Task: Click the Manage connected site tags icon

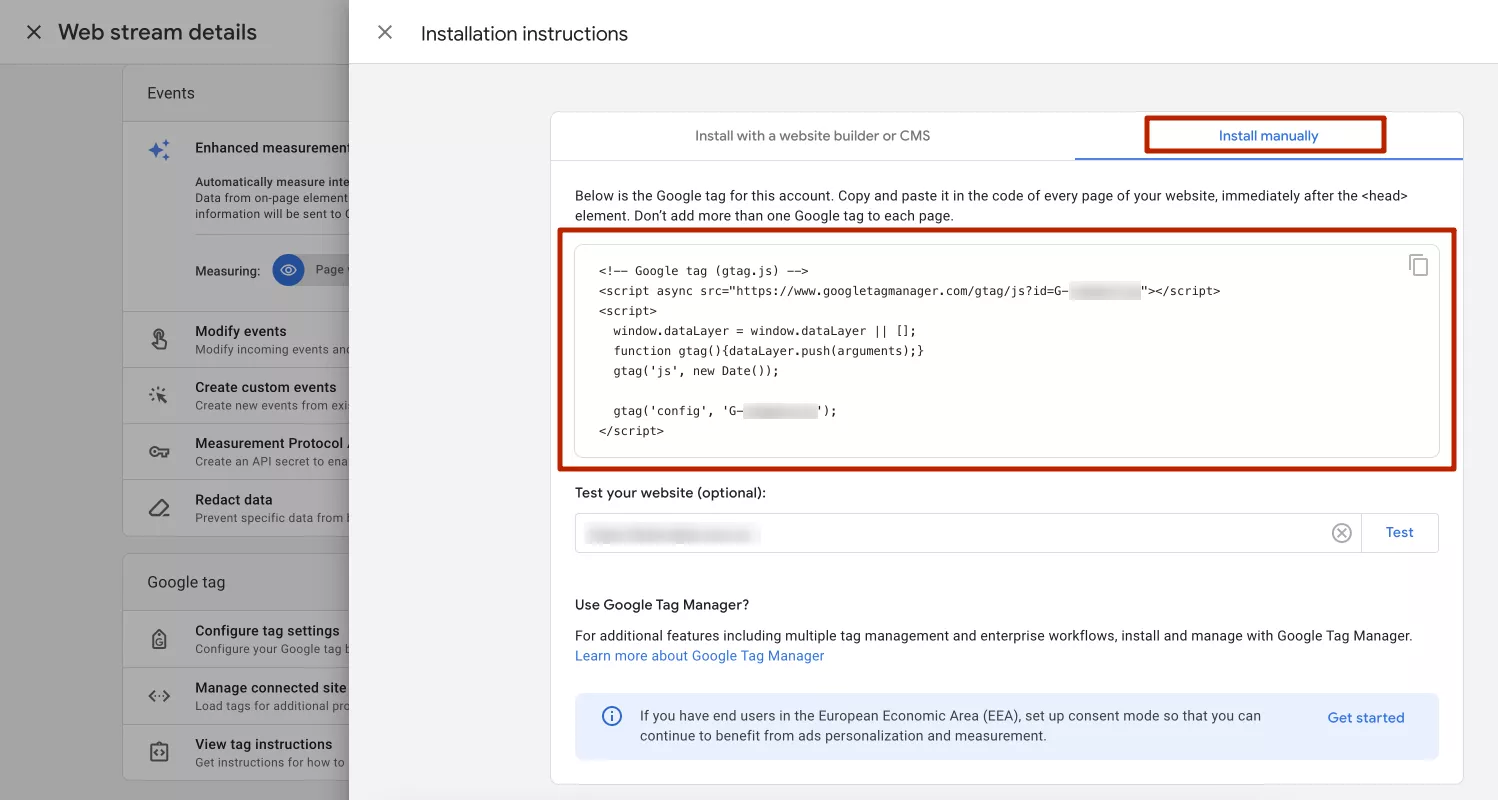Action: click(x=159, y=696)
